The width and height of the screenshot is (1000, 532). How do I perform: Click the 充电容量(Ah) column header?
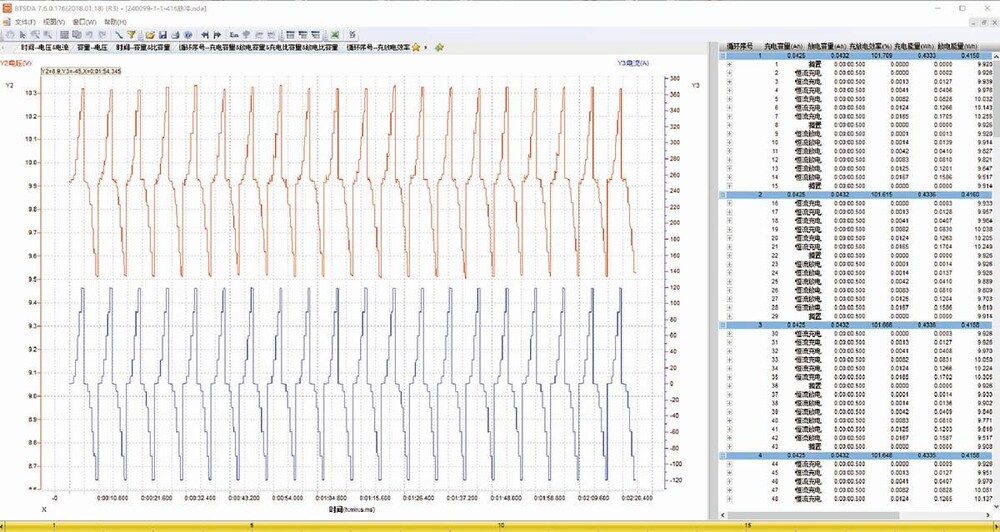(x=783, y=46)
